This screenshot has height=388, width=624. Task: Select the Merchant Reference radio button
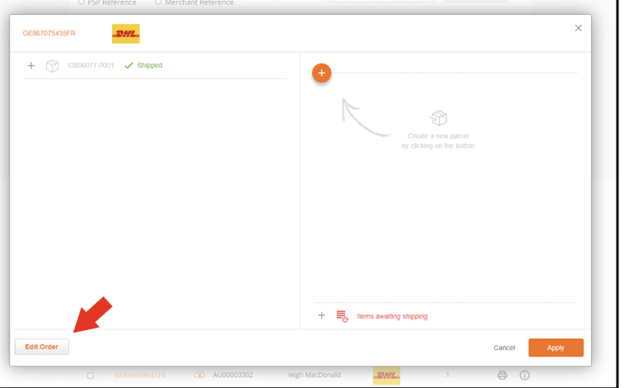pos(158,2)
